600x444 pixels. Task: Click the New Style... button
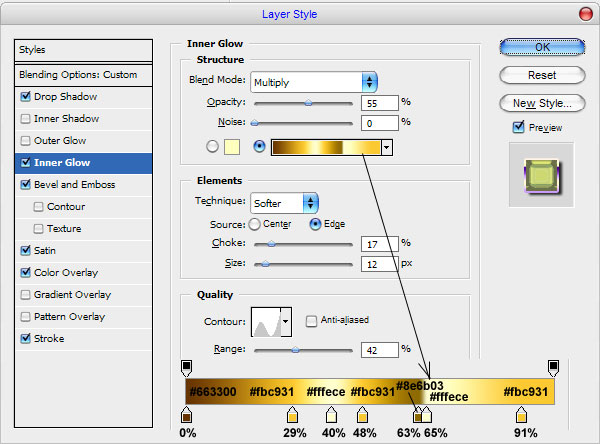tap(542, 103)
